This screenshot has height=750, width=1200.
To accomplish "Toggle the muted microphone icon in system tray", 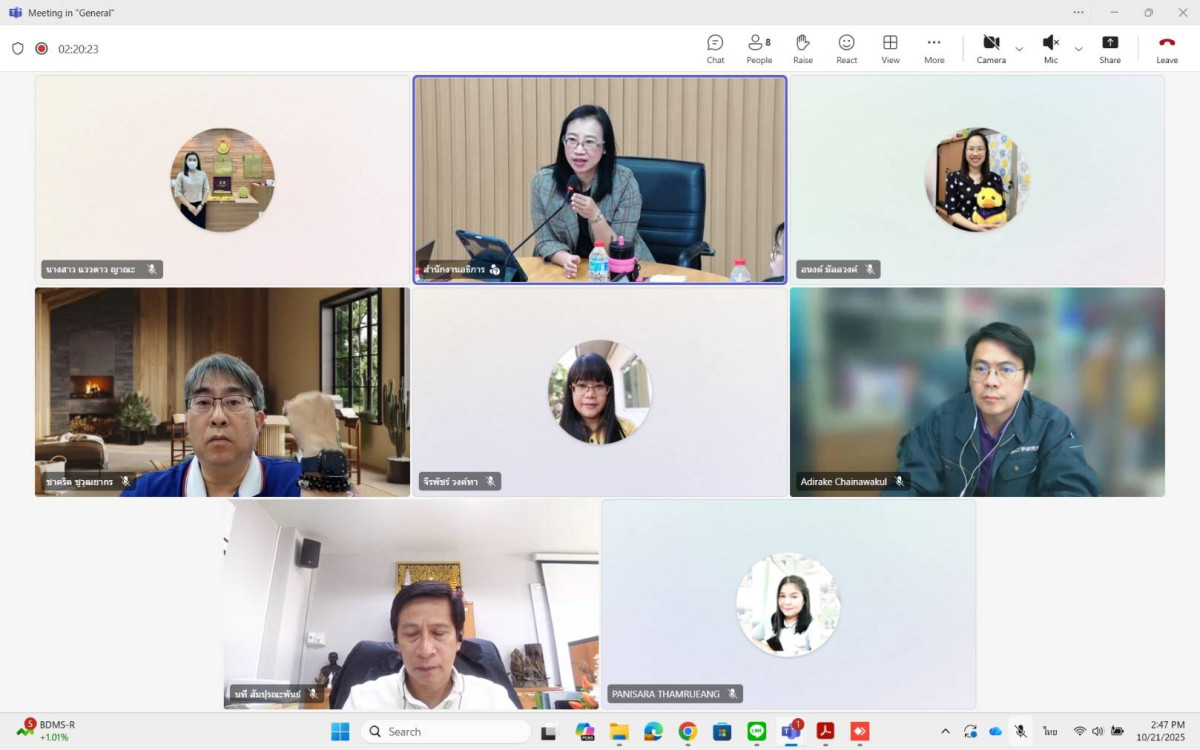I will [1020, 731].
